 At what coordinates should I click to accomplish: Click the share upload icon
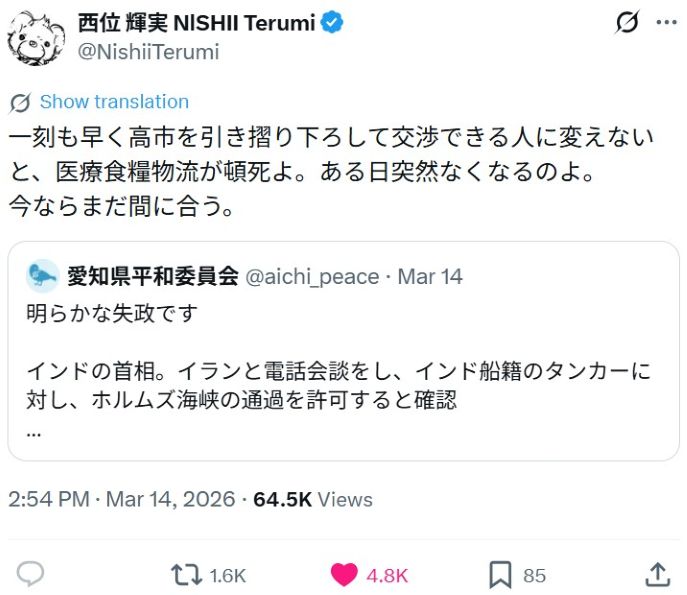pos(657,573)
